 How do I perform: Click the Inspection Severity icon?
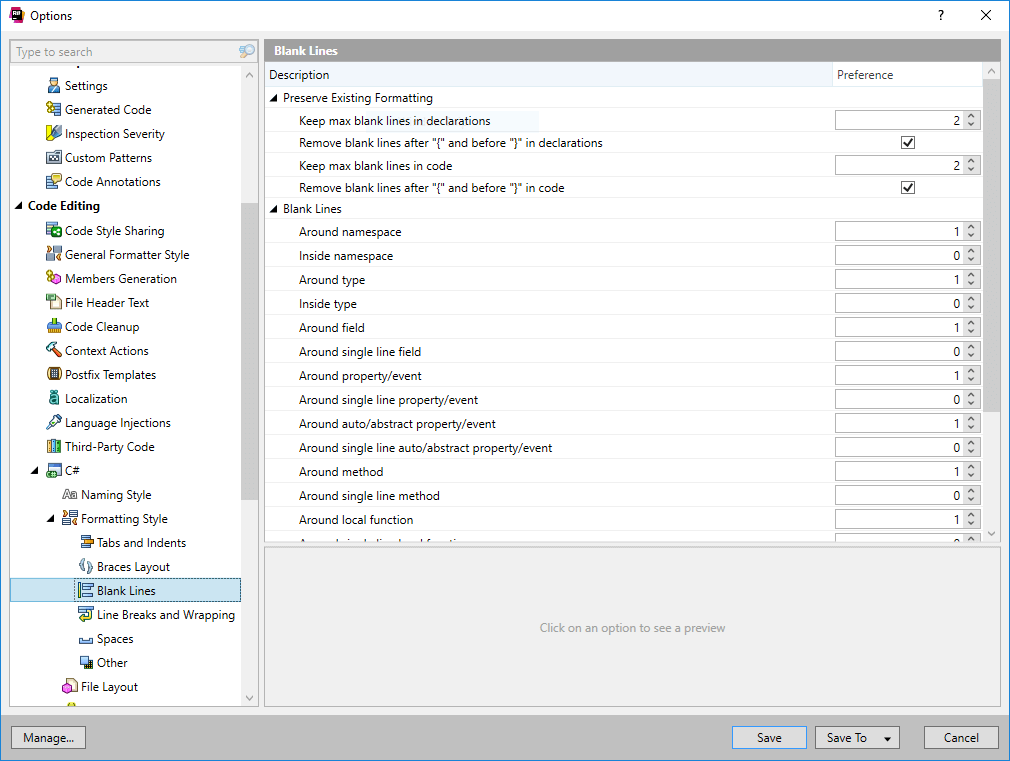[x=54, y=134]
